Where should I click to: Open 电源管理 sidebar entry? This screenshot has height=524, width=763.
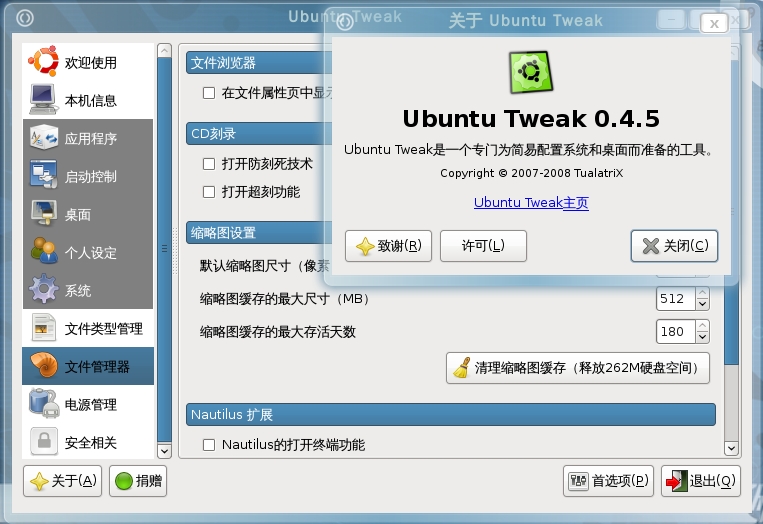coord(88,404)
